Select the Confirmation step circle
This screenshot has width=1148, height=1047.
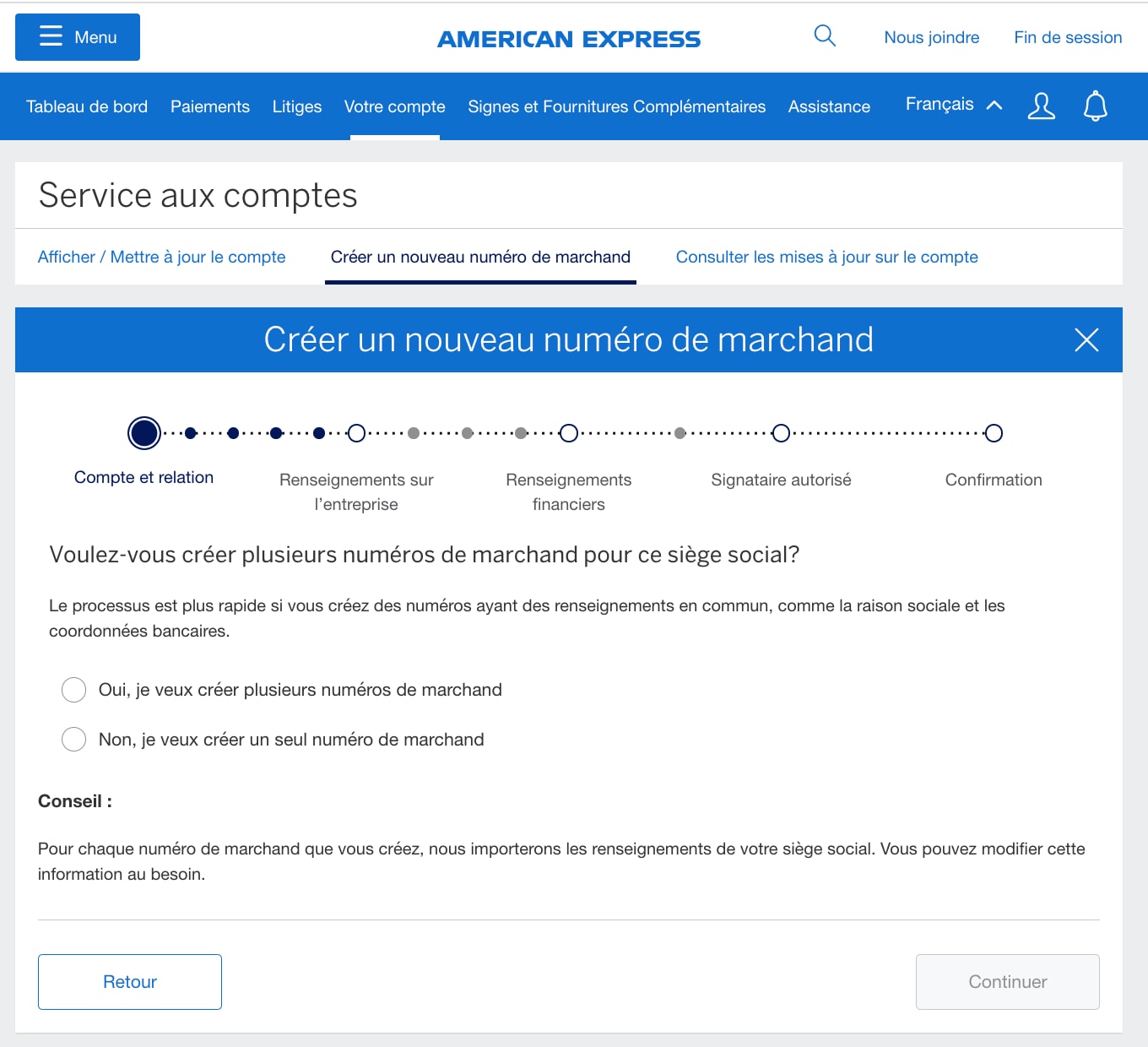[994, 432]
